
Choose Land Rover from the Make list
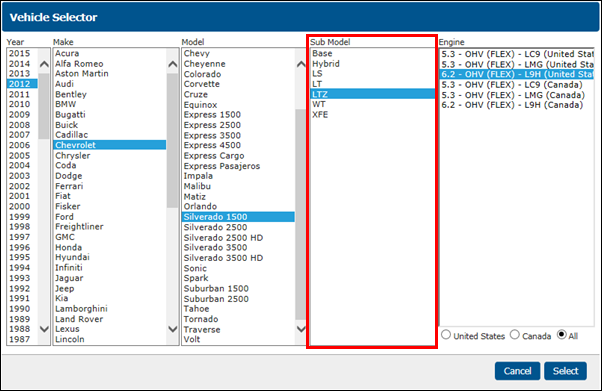(x=109, y=319)
